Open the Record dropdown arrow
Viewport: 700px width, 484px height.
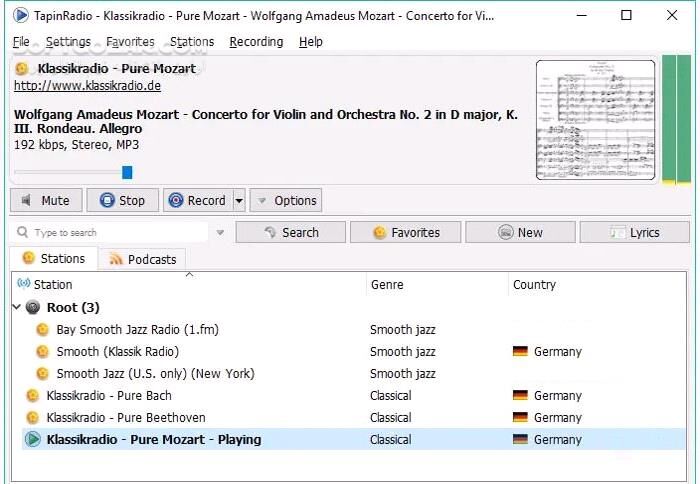coord(239,200)
